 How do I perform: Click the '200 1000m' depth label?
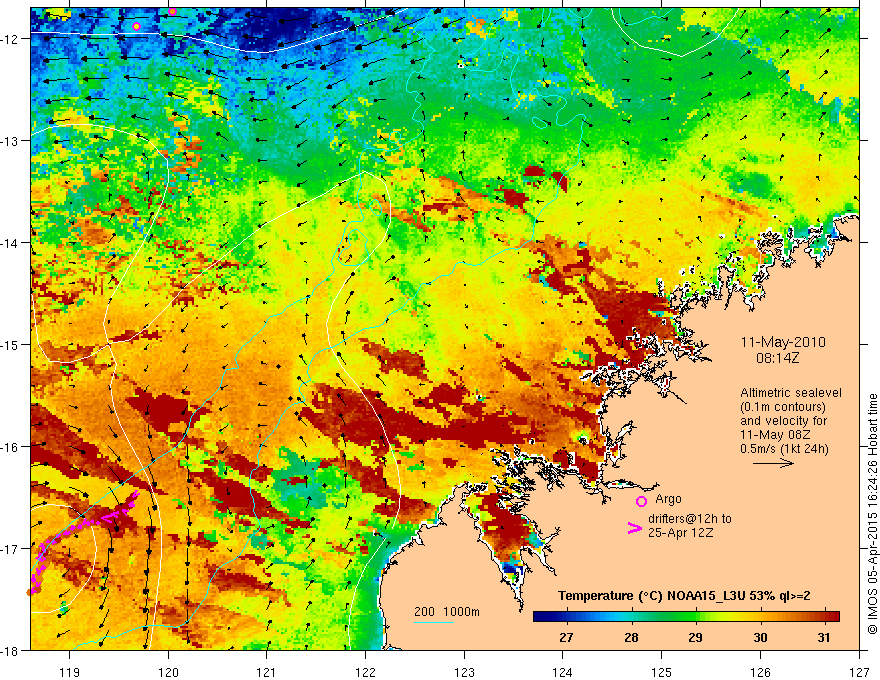point(447,612)
